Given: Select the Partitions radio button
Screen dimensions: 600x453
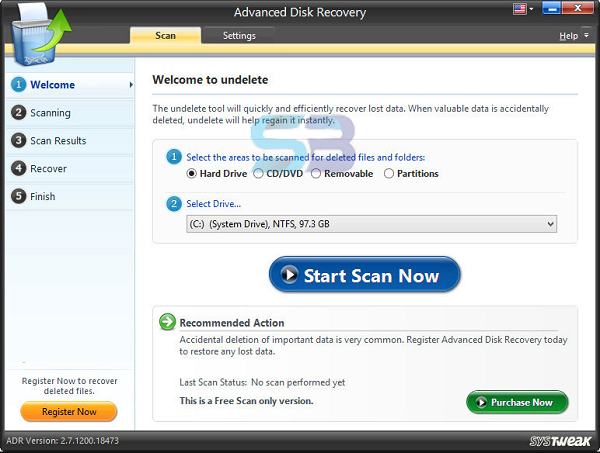Looking at the screenshot, I should (389, 174).
